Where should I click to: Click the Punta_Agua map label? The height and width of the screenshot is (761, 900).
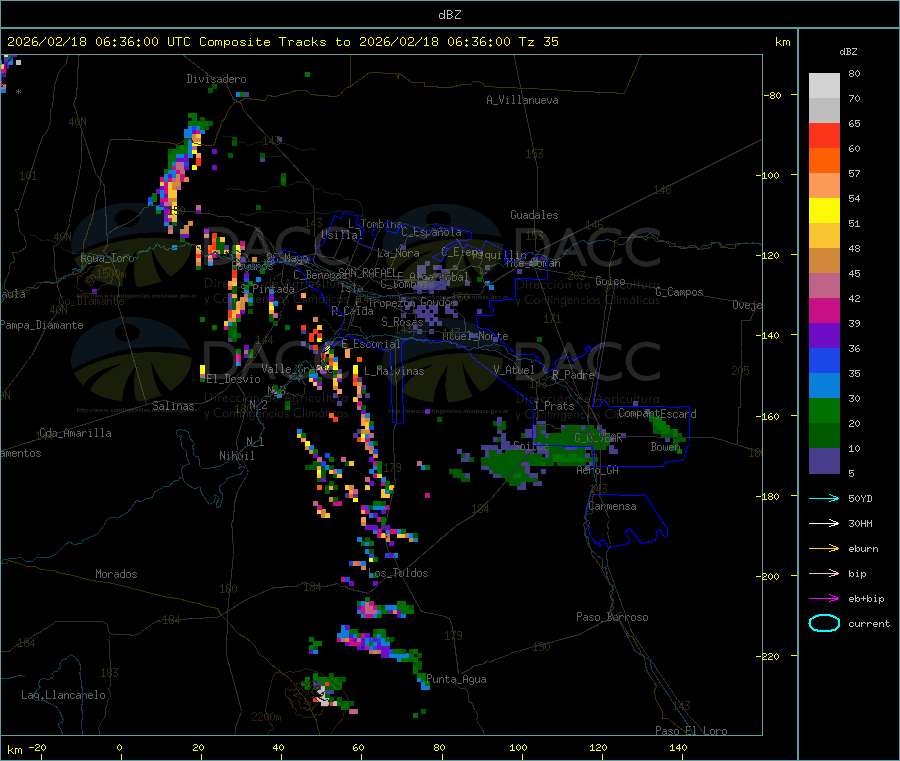[456, 679]
